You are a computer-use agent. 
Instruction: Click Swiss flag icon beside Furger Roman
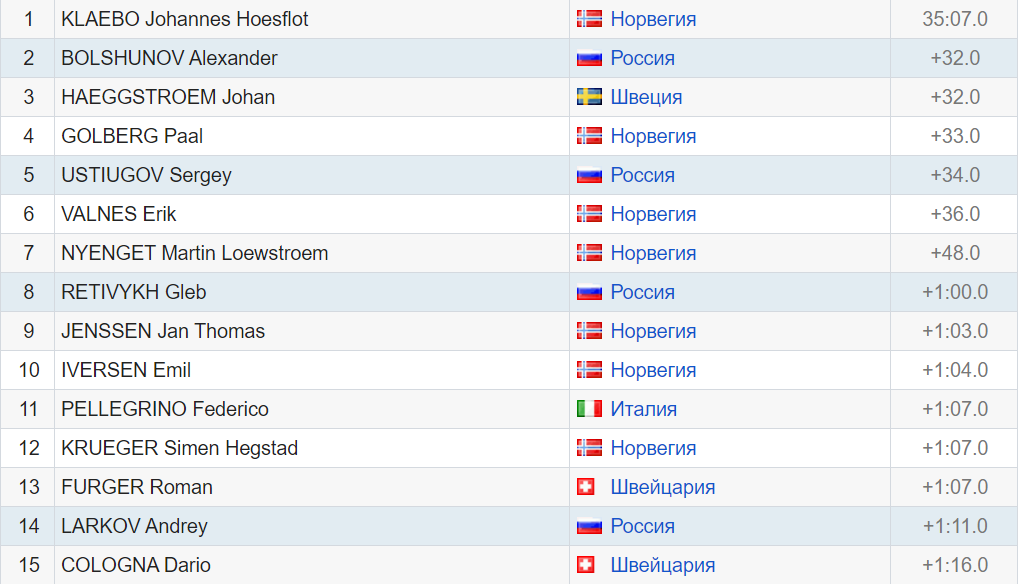[x=586, y=487]
